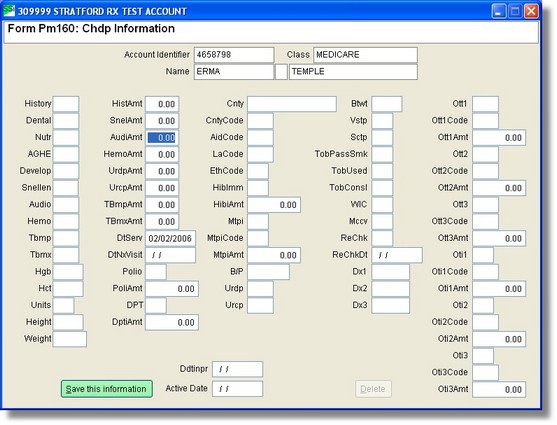The width and height of the screenshot is (557, 425).
Task: Click the middle initial box
Action: (x=281, y=71)
